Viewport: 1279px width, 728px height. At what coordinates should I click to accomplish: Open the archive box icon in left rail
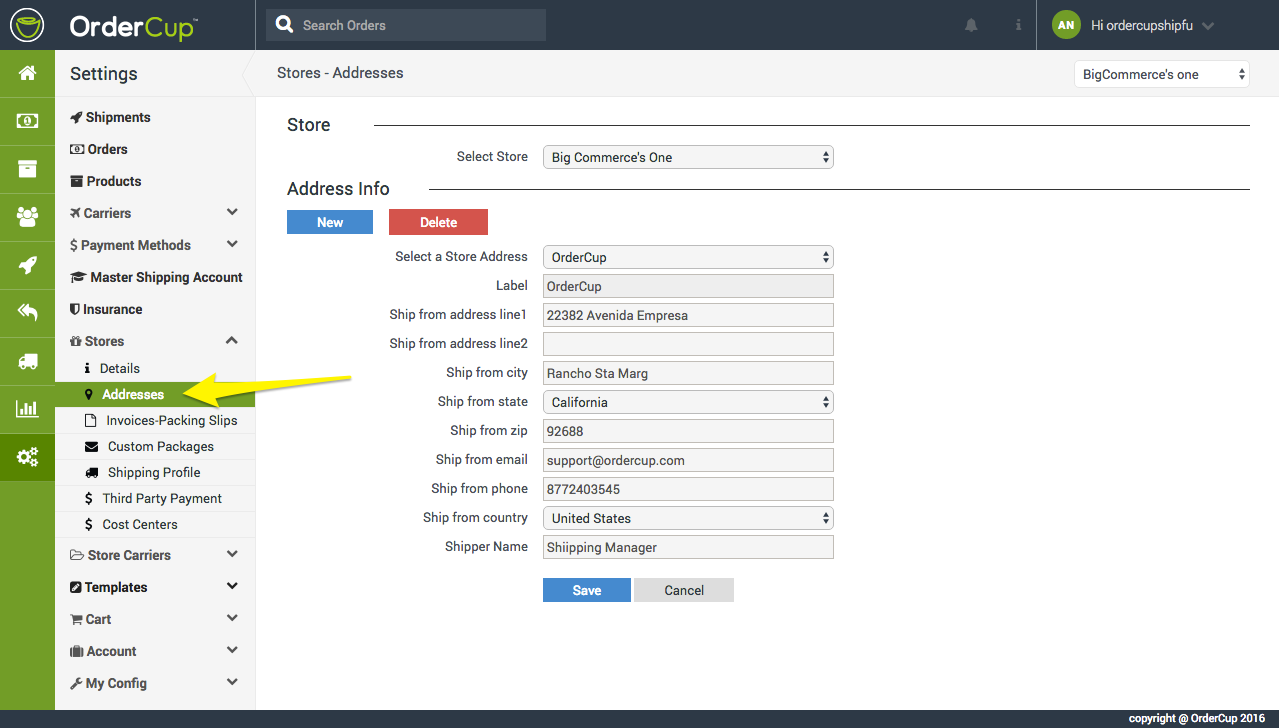(x=27, y=169)
